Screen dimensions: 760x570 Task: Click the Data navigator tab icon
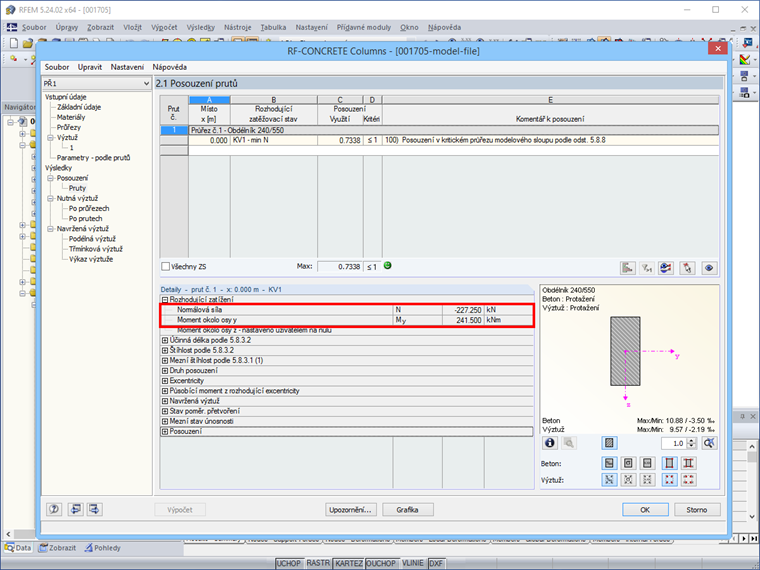(9, 548)
